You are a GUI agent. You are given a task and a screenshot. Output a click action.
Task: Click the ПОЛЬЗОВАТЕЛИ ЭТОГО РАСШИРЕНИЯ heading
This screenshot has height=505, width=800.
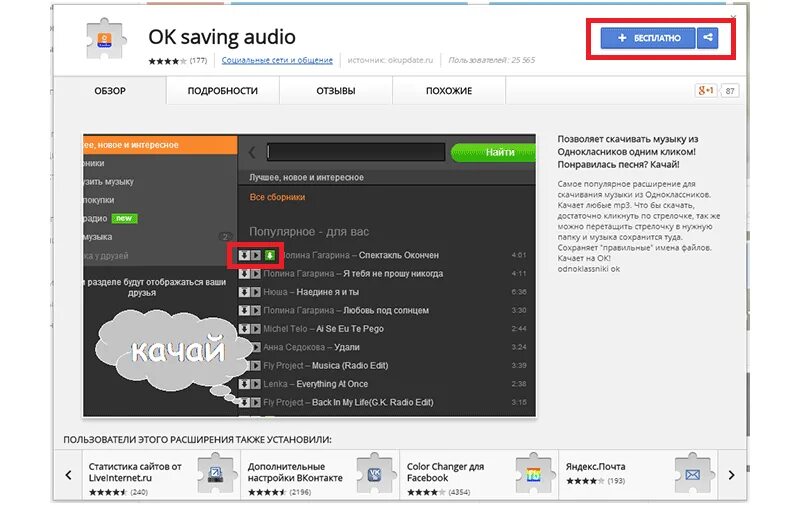coord(197,439)
